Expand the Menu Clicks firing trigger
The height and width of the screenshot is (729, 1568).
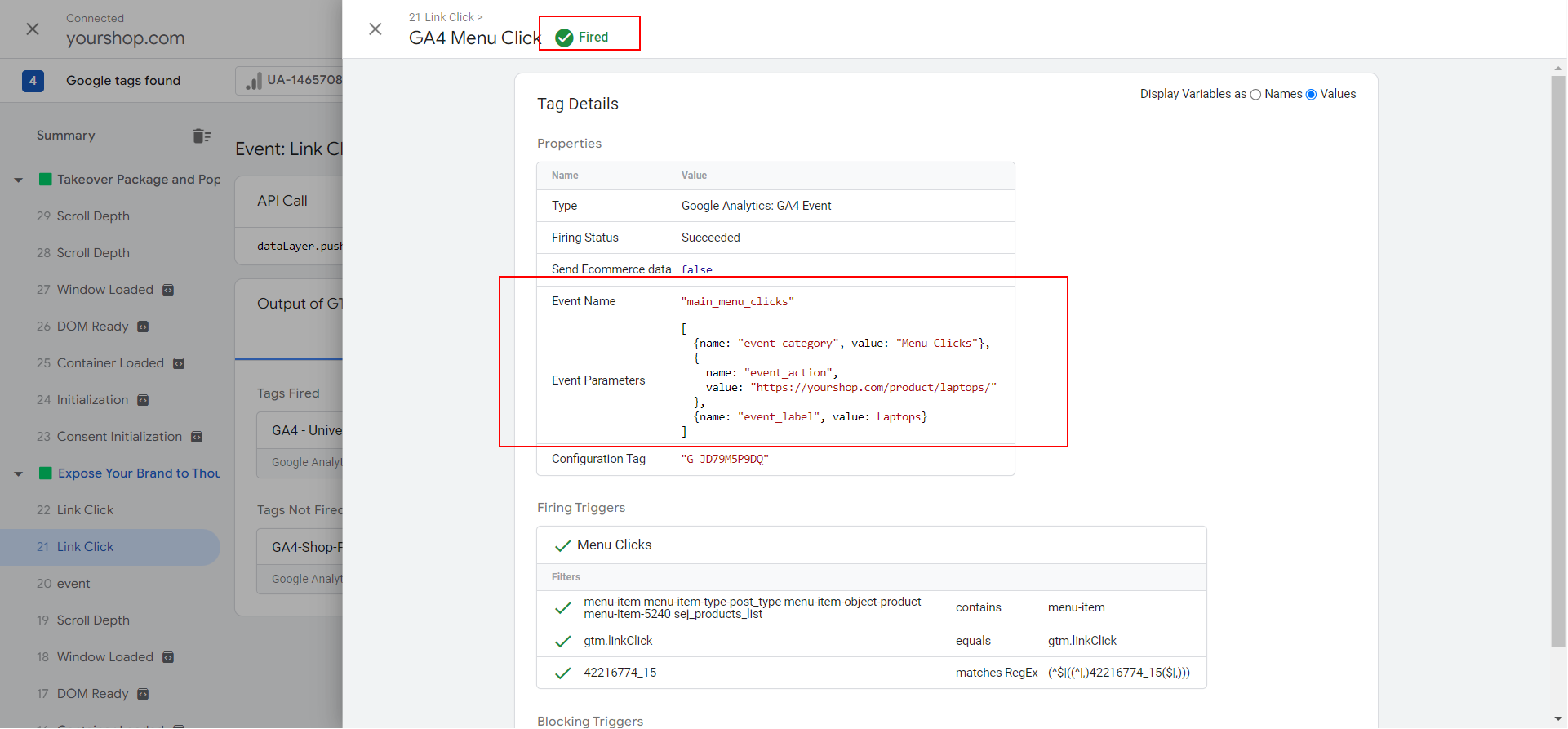click(614, 545)
